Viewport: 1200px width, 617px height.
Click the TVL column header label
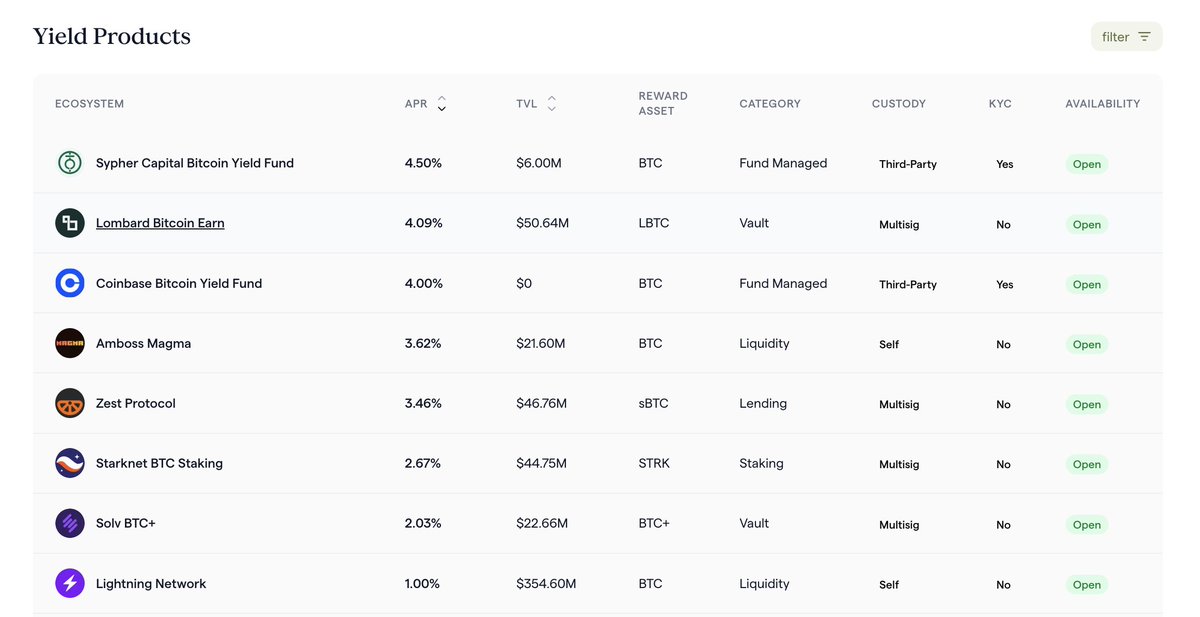tap(527, 104)
